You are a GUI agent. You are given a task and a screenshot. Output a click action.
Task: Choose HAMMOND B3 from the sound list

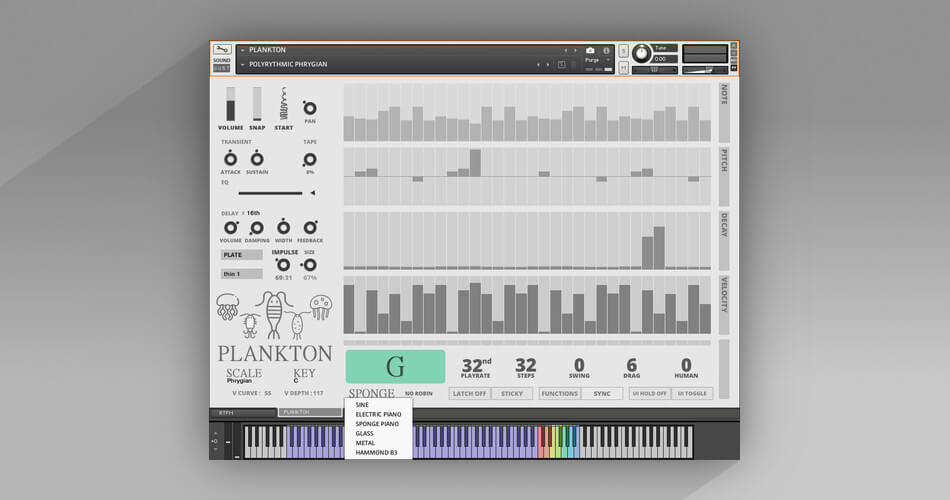[x=376, y=453]
